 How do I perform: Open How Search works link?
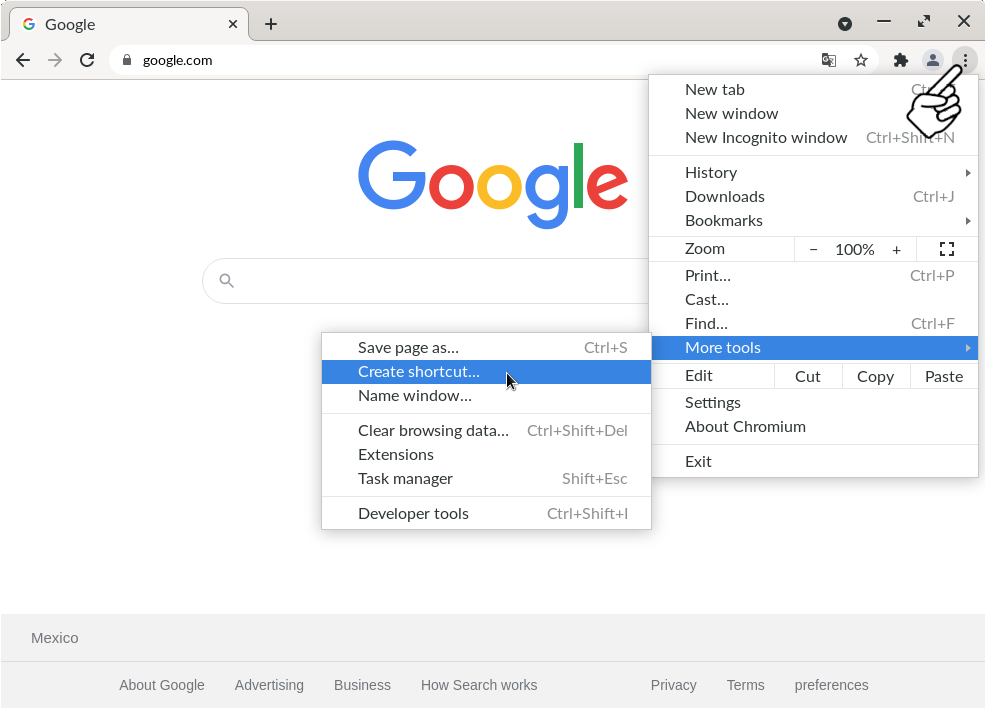[479, 685]
